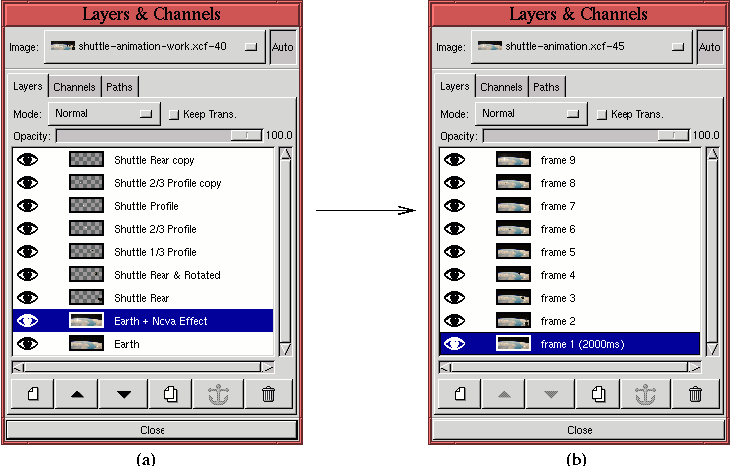The height and width of the screenshot is (466, 731).
Task: Switch to Channels tab in left dialog
Action: (x=74, y=87)
